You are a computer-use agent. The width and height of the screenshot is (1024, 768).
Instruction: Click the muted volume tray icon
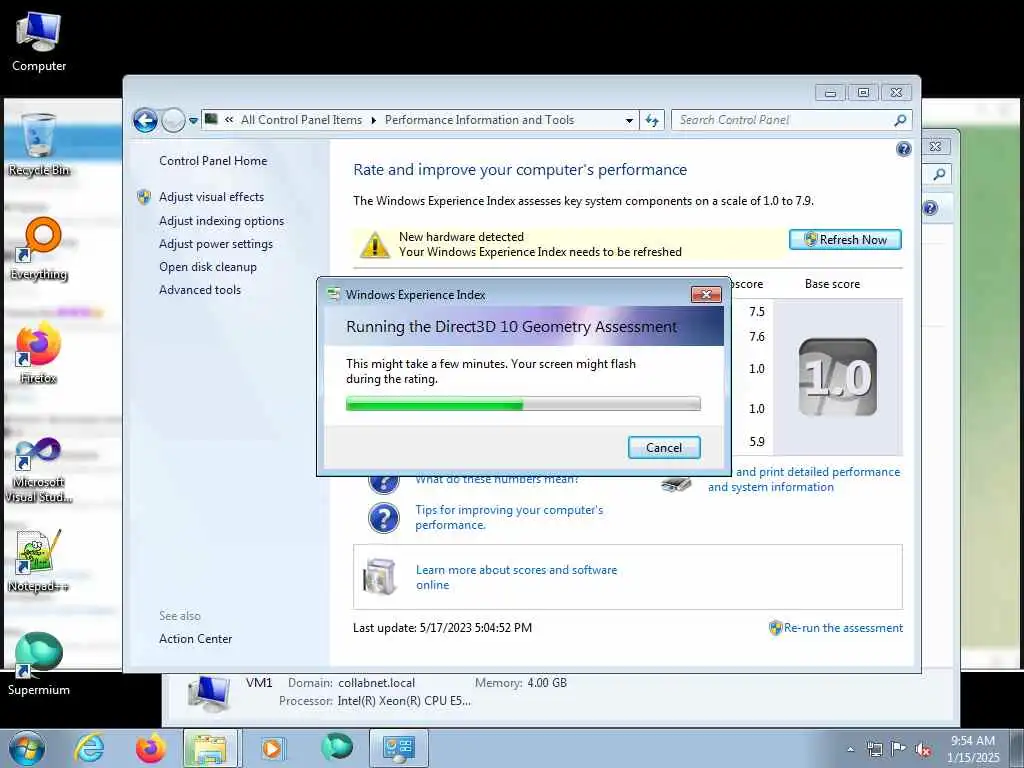point(923,749)
